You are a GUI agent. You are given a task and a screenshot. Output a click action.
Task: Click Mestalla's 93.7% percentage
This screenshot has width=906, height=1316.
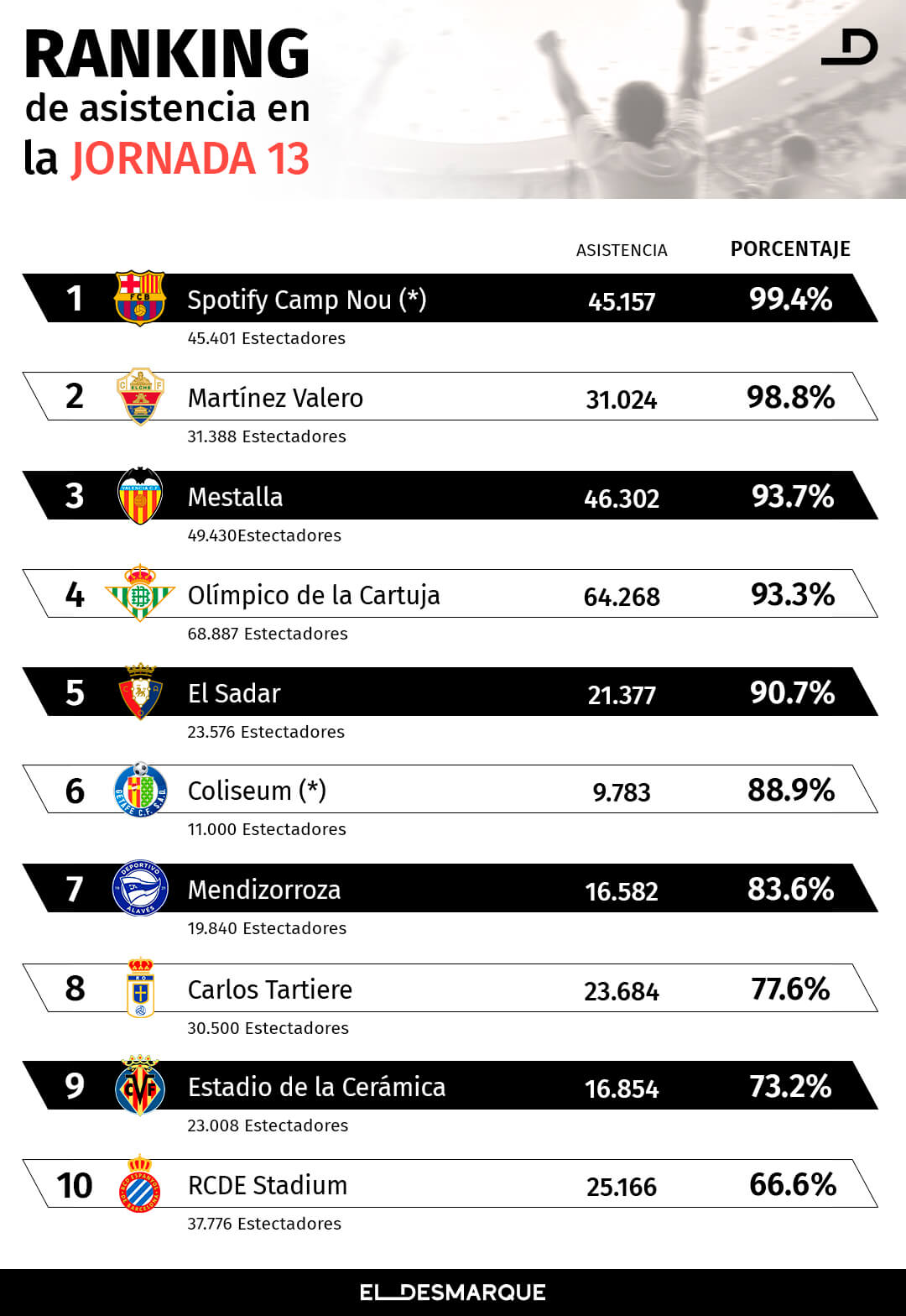pos(792,496)
